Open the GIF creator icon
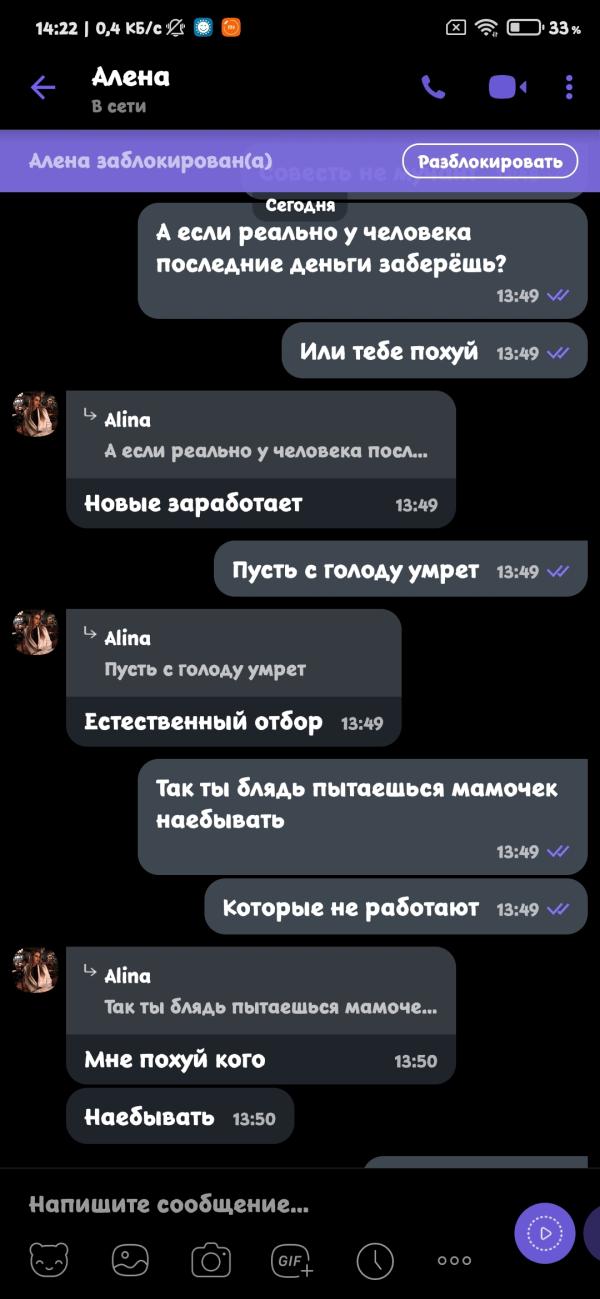Screen dimensions: 600x1299 (292, 1260)
